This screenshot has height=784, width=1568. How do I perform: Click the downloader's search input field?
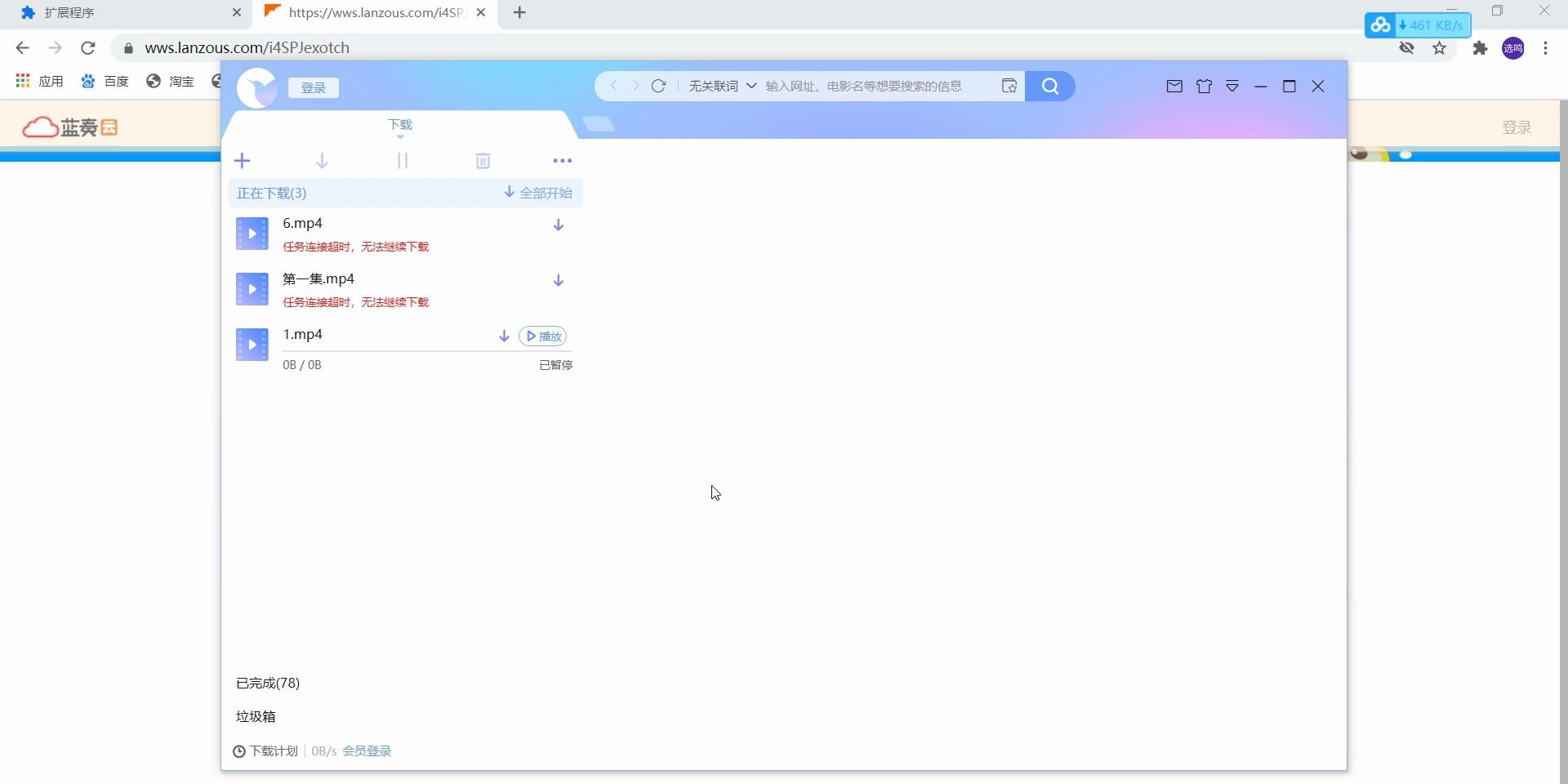point(878,86)
